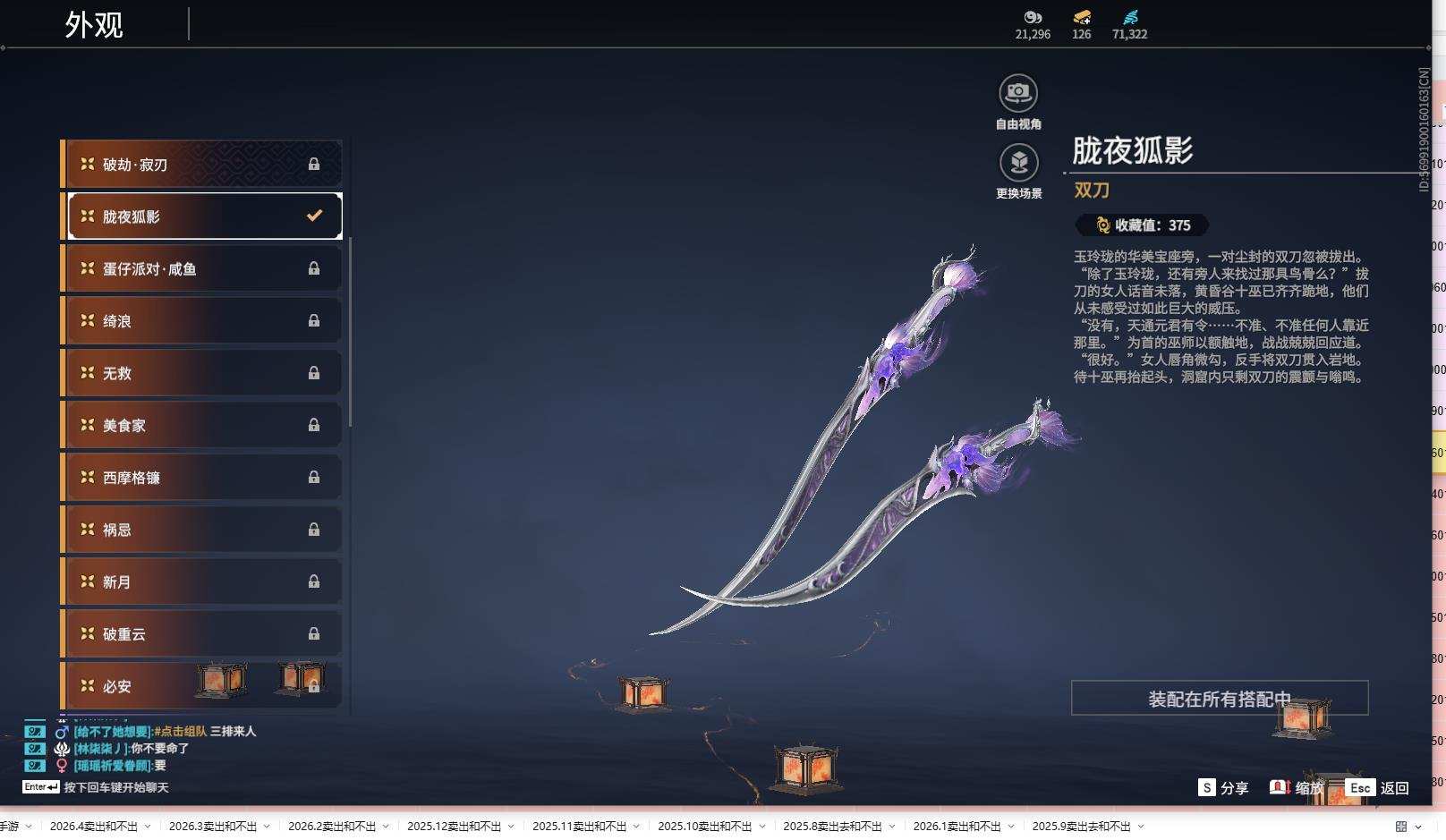Click the gold bar currency icon
The image size is (1446, 840).
[1082, 17]
